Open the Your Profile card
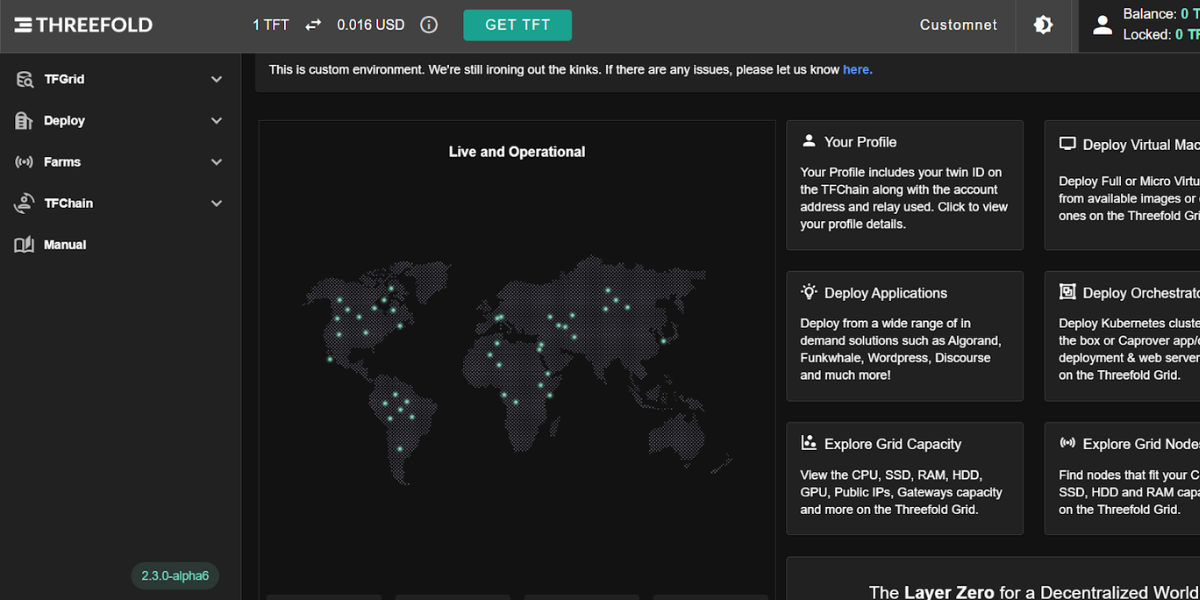The height and width of the screenshot is (600, 1200). point(904,185)
